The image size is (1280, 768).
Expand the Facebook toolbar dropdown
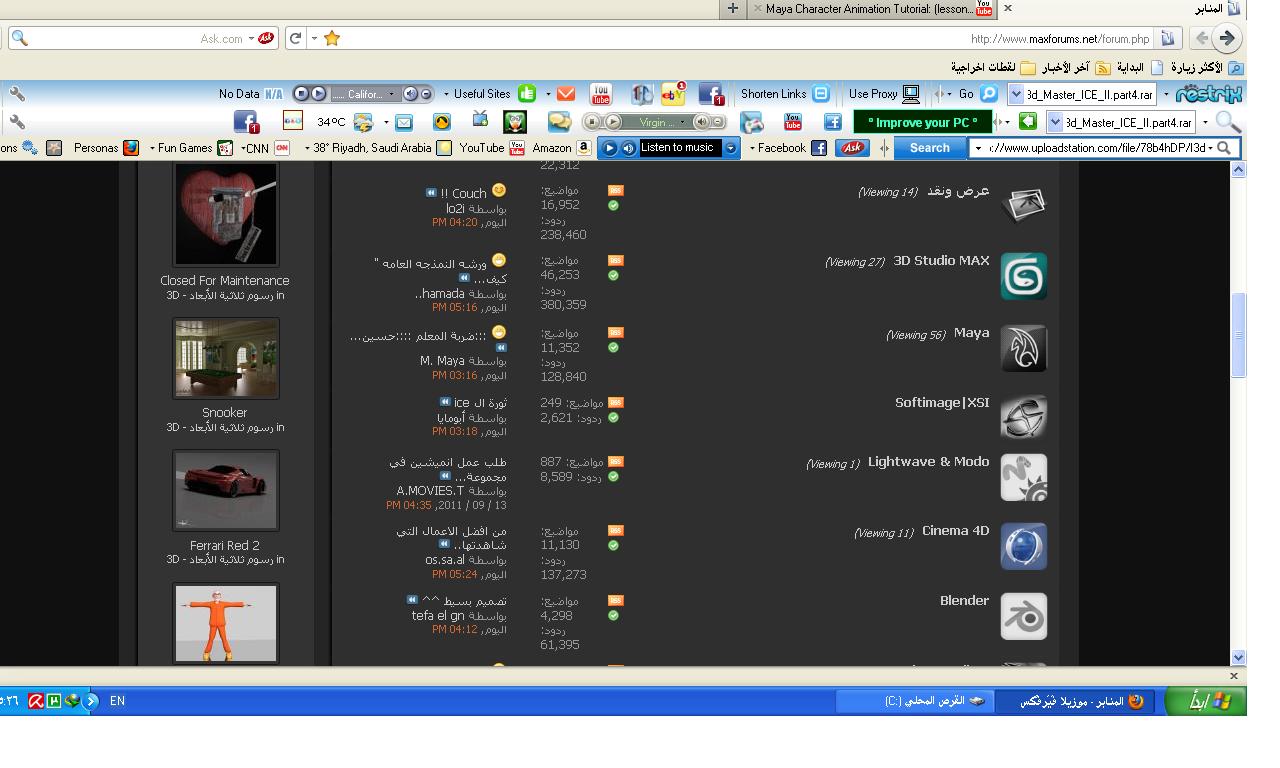pyautogui.click(x=752, y=148)
